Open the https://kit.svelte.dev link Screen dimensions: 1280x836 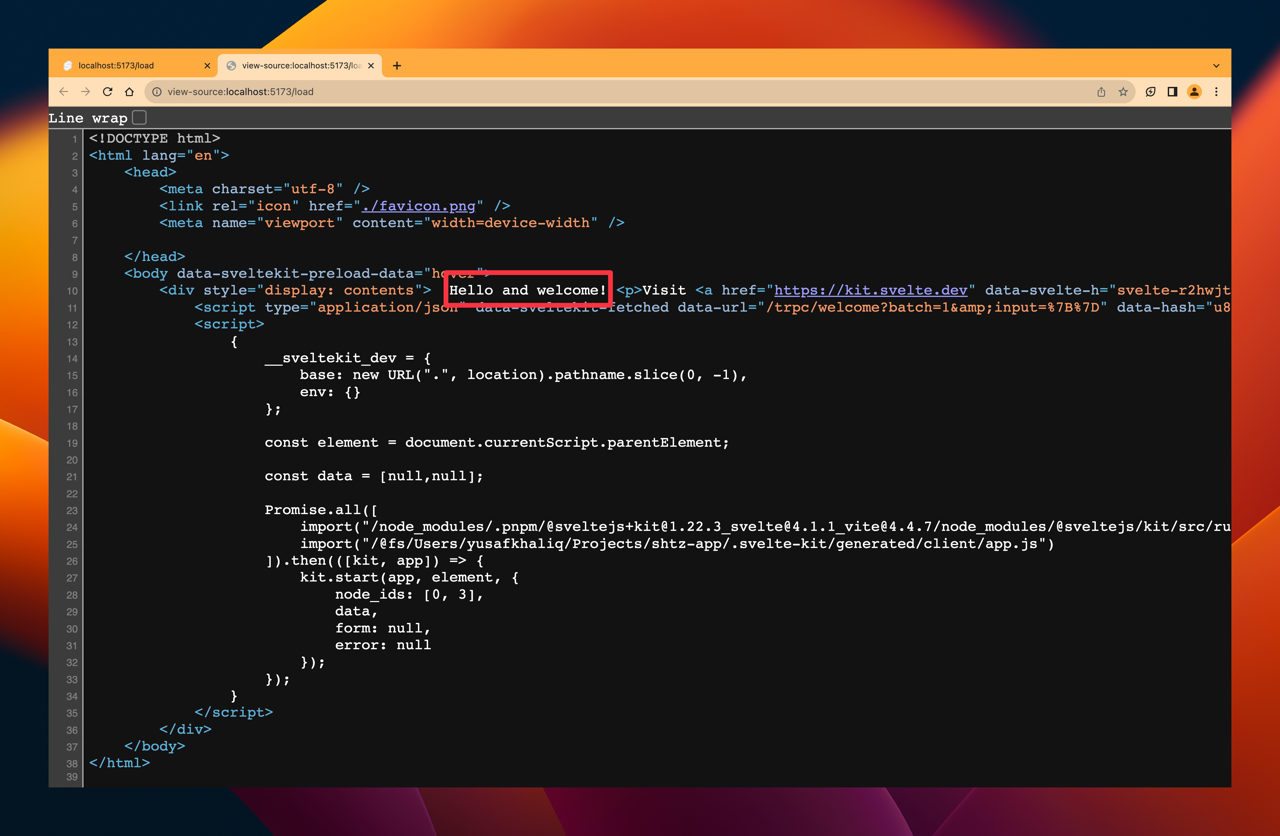pyautogui.click(x=871, y=290)
